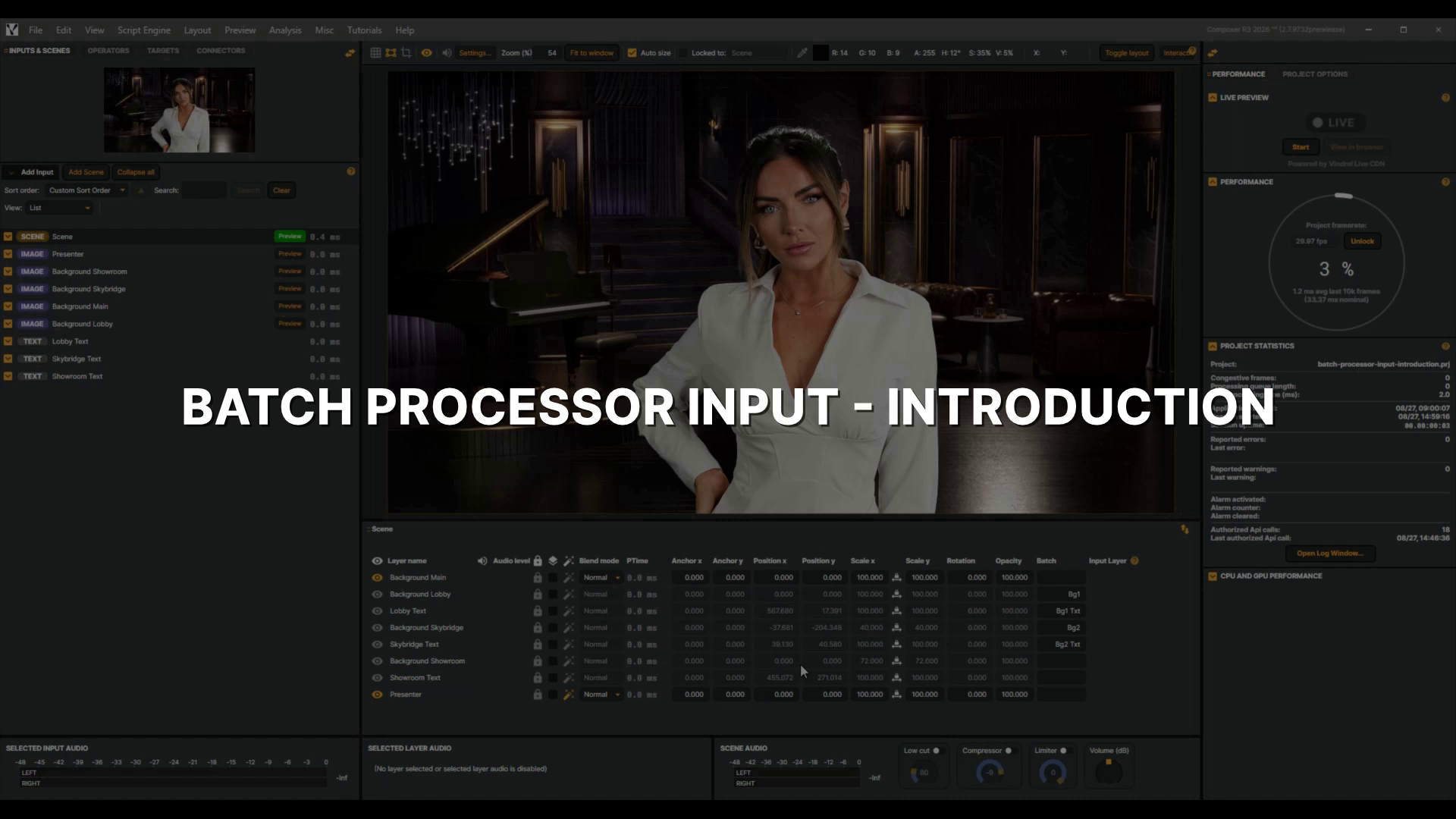Open the View List dropdown
Image resolution: width=1456 pixels, height=819 pixels.
(x=59, y=208)
